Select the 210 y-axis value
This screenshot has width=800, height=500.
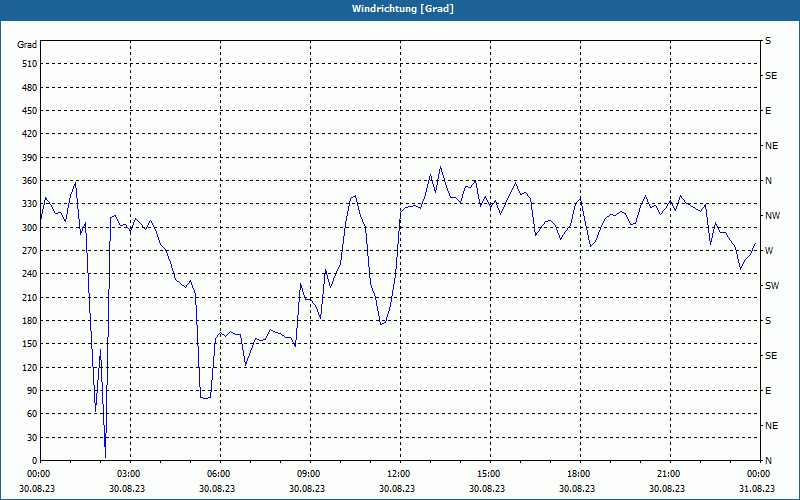(x=30, y=297)
